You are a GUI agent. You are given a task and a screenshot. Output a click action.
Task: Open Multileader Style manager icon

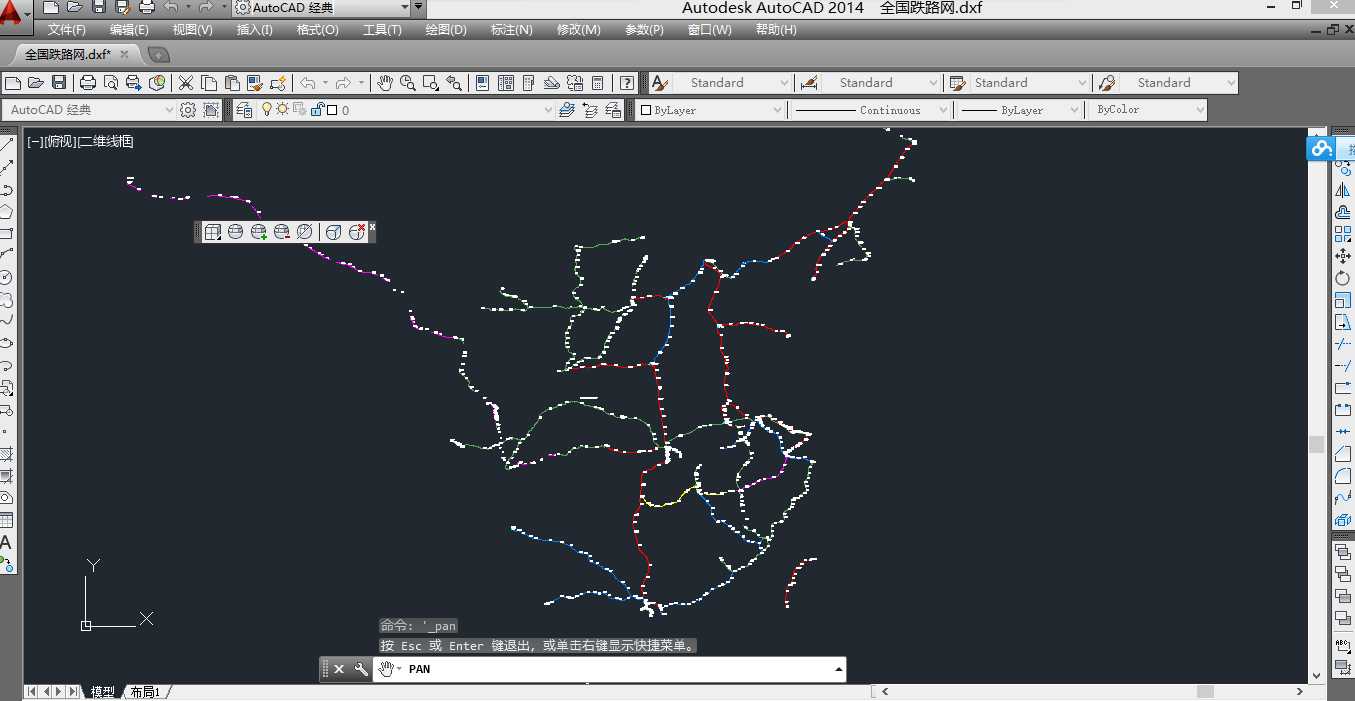coord(1106,83)
